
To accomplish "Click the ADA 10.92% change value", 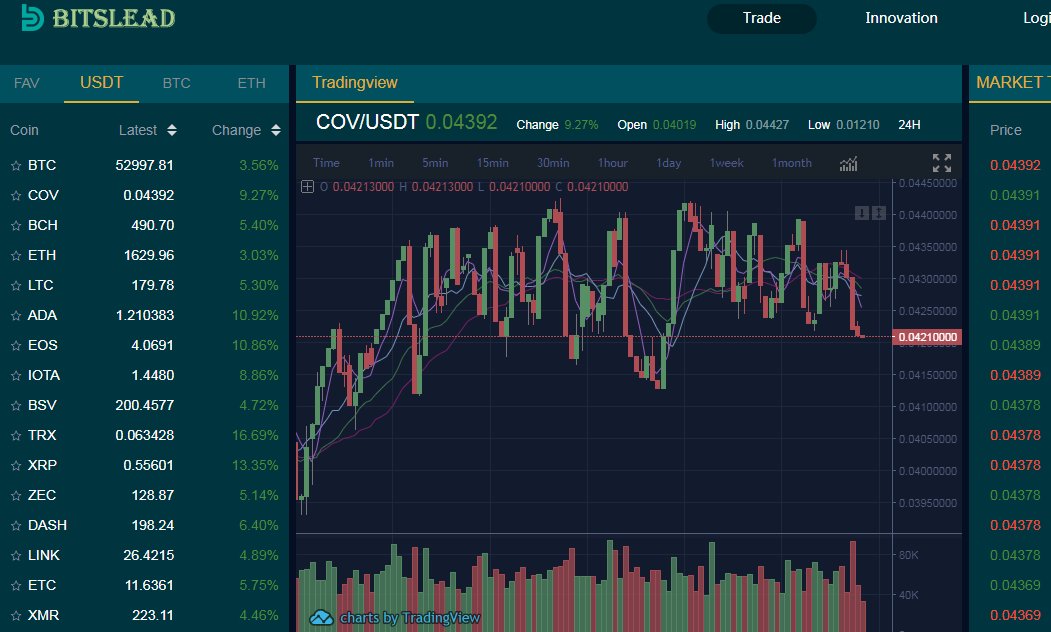I will point(255,315).
